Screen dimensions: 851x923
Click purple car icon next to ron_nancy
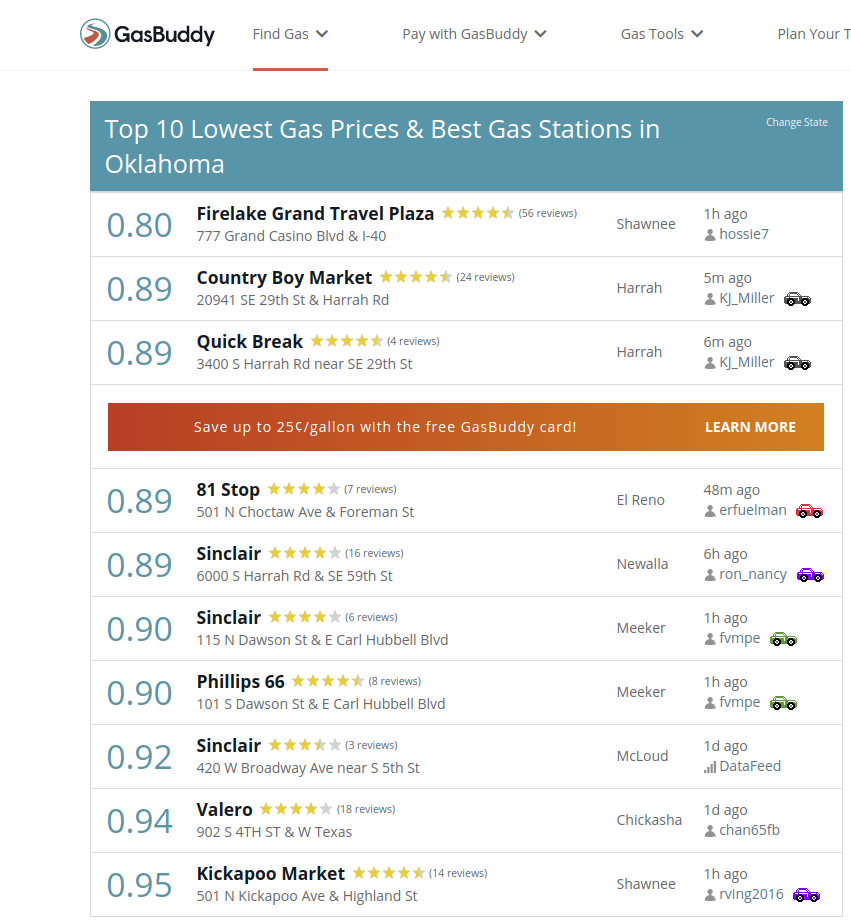point(810,574)
